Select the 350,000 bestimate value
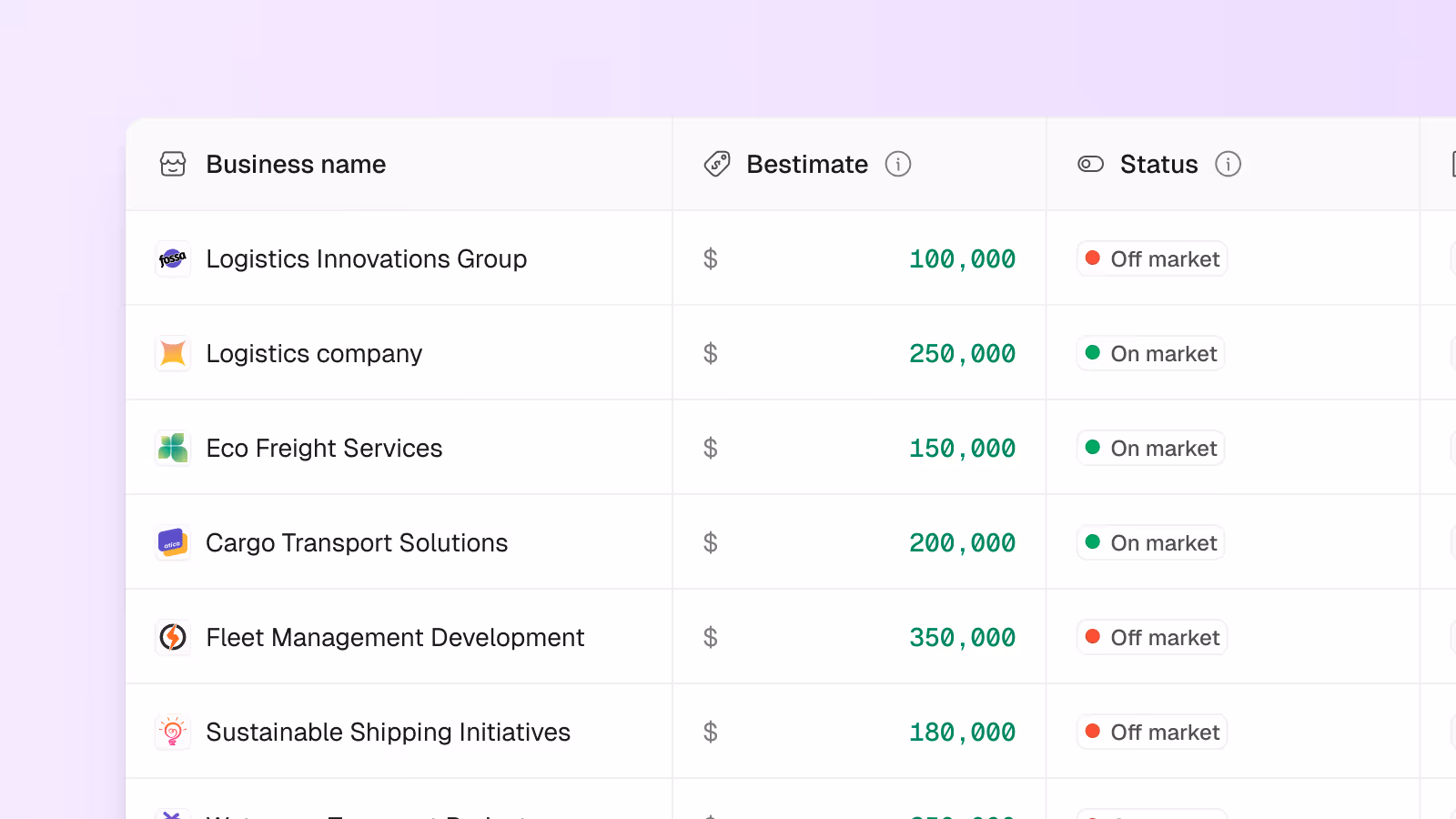Viewport: 1456px width, 819px height. (x=963, y=637)
